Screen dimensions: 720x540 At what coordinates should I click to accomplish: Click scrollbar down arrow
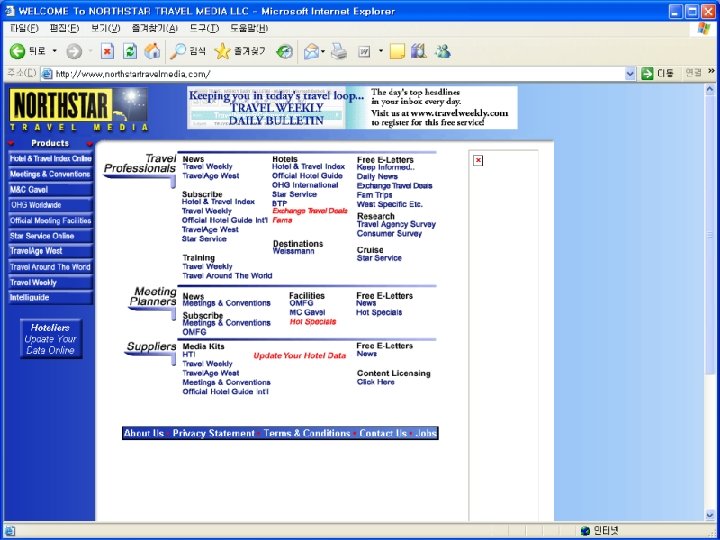pos(710,515)
